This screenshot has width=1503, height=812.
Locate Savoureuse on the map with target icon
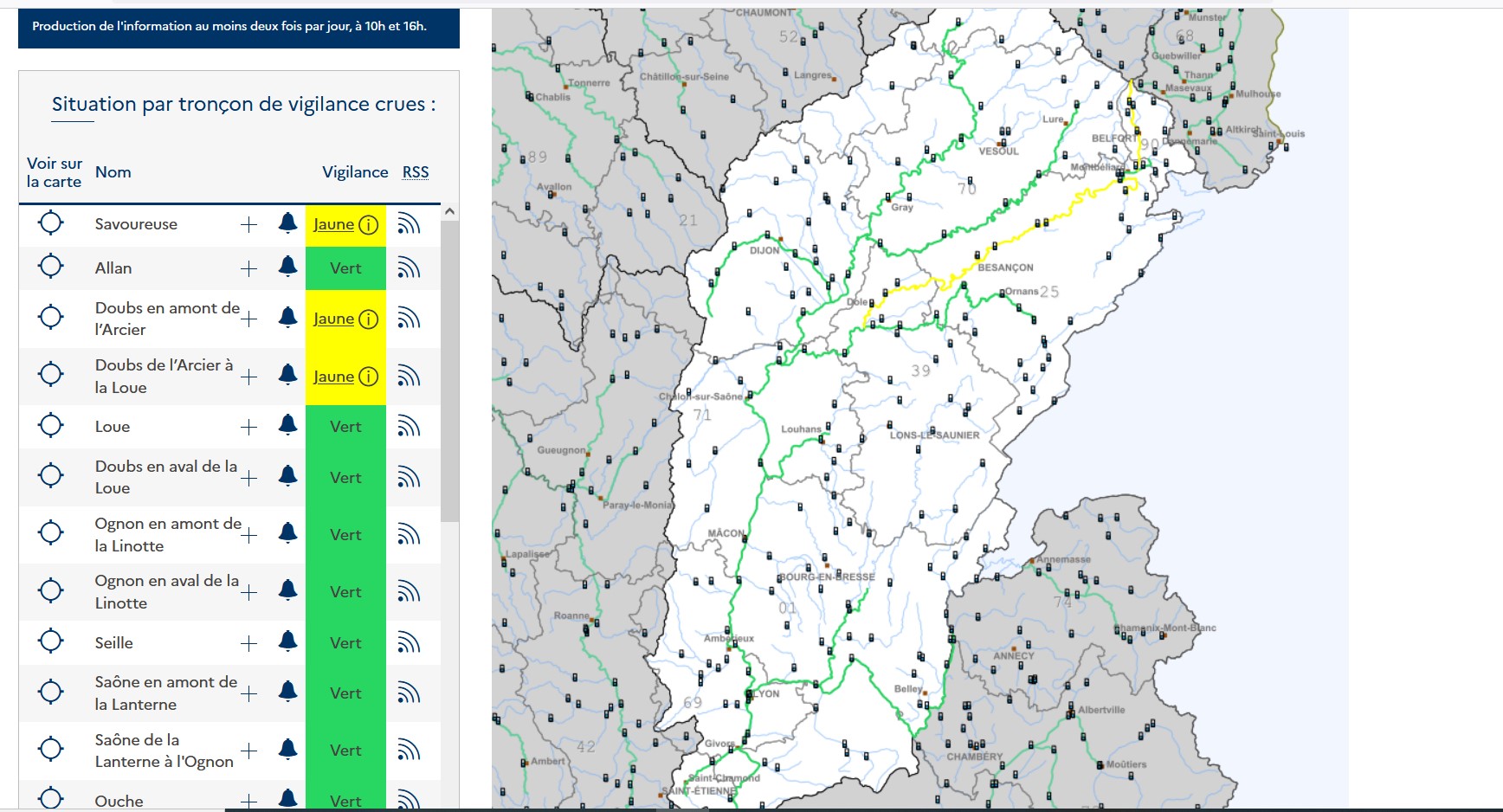coord(51,223)
